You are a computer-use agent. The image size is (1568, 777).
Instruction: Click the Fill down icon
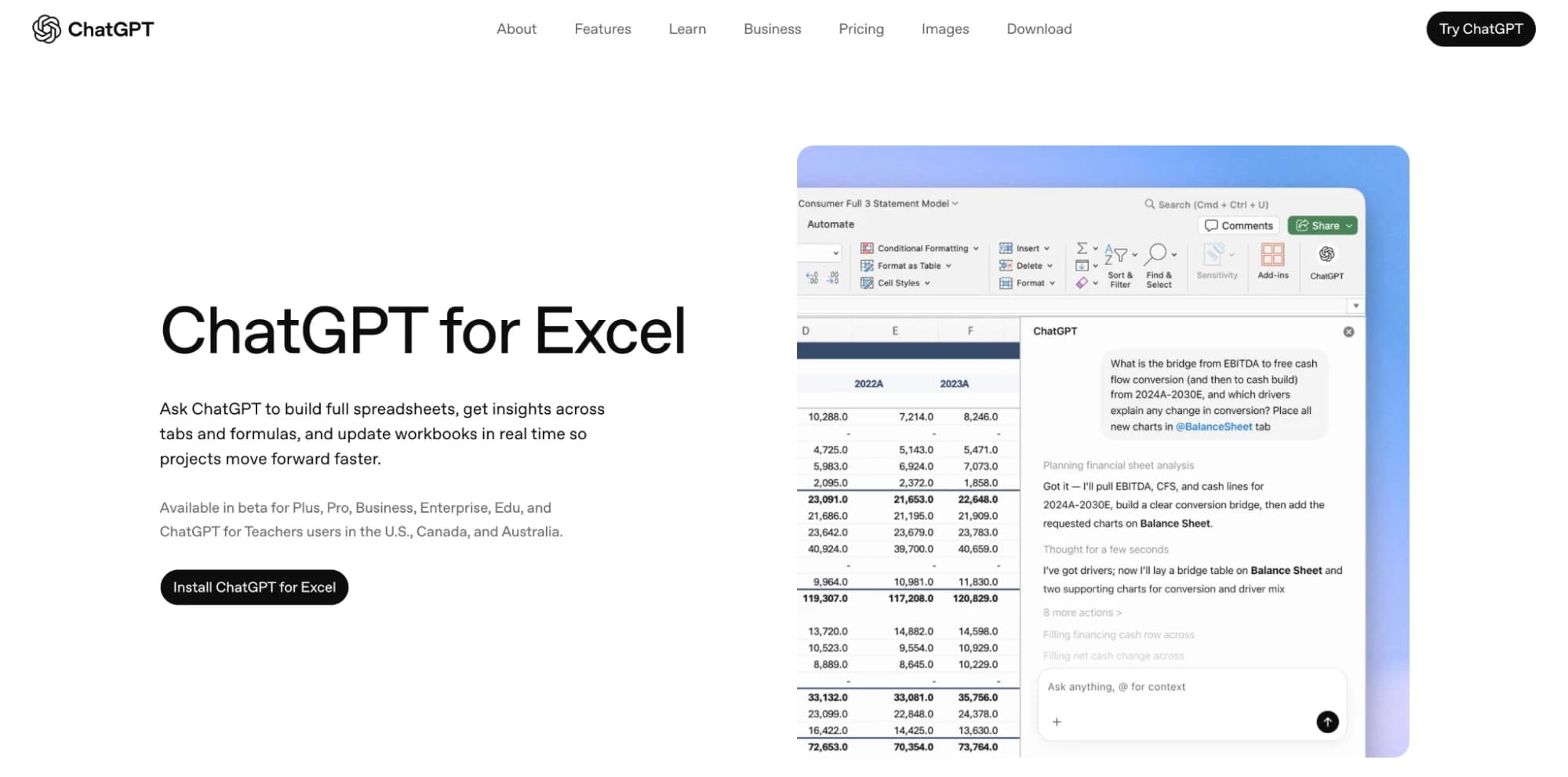pos(1082,266)
